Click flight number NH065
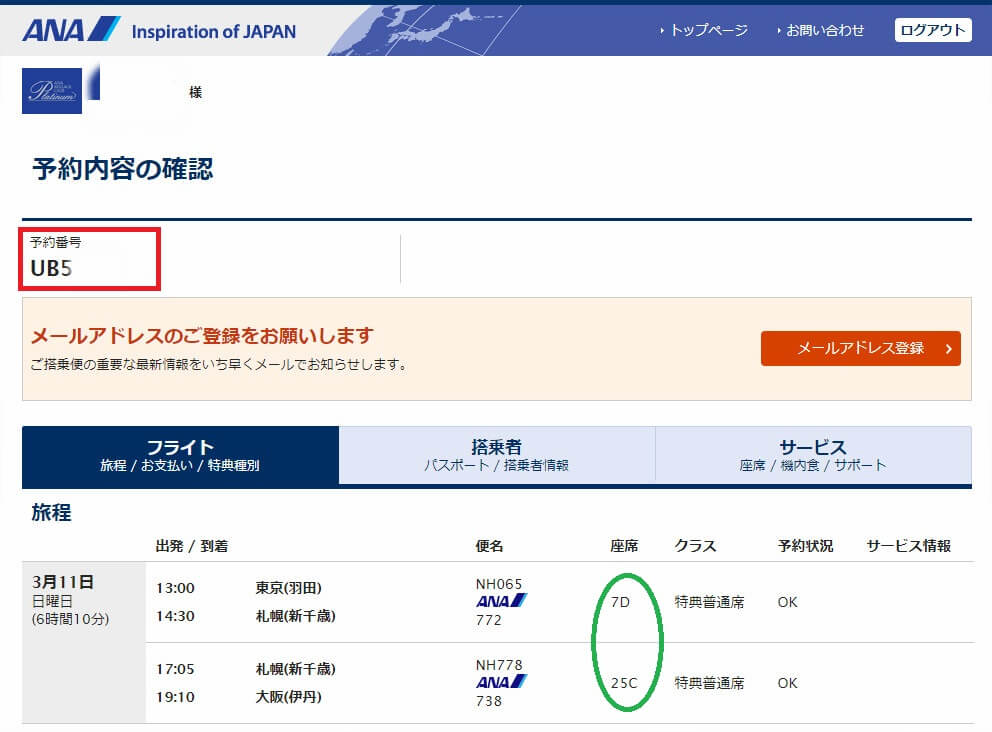Image resolution: width=992 pixels, height=732 pixels. pos(499,584)
